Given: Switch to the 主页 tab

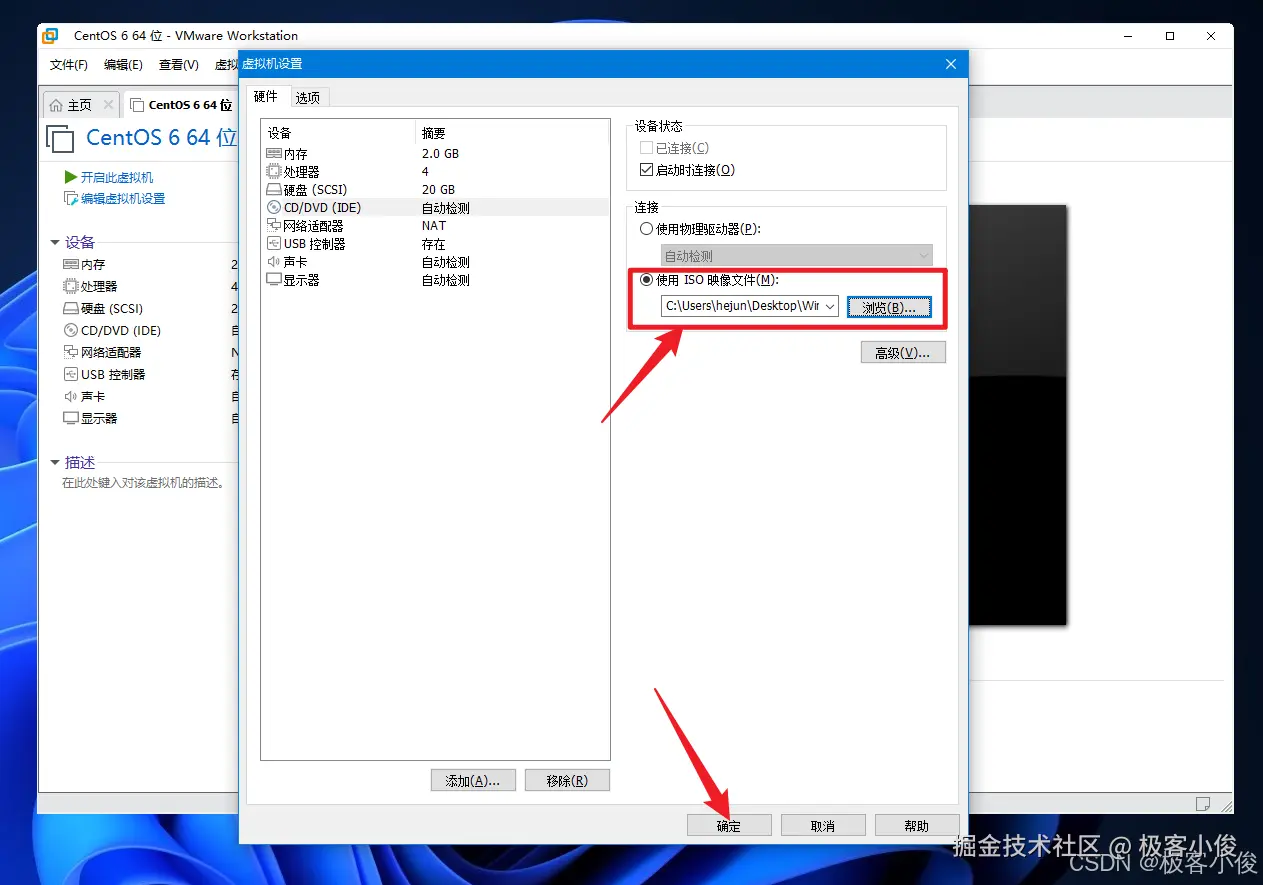Looking at the screenshot, I should pos(80,105).
